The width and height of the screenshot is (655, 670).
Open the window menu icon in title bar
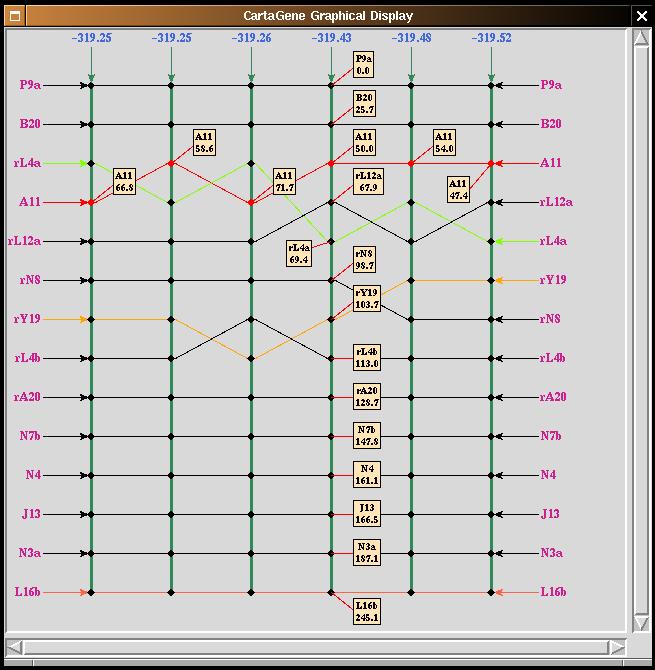click(15, 16)
